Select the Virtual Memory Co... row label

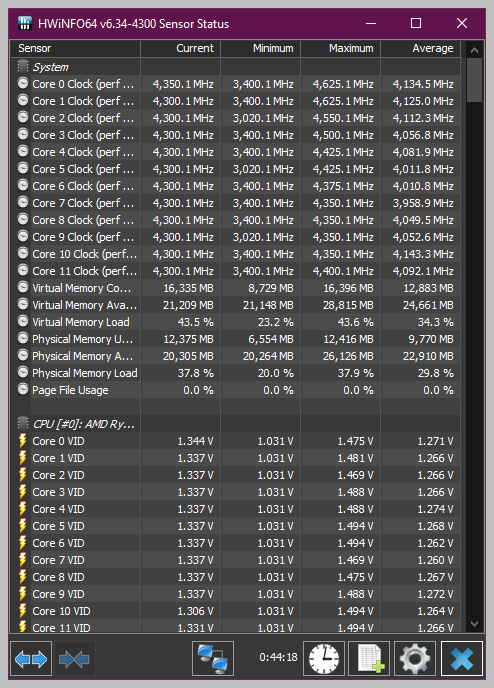(82, 288)
